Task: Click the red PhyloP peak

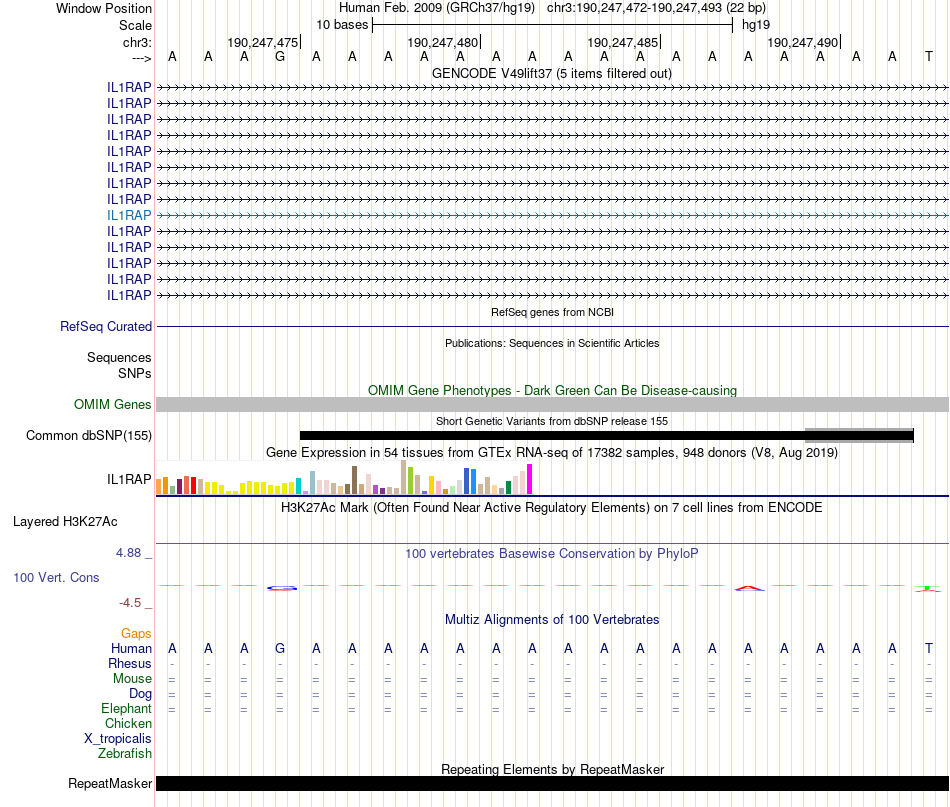Action: click(x=749, y=588)
